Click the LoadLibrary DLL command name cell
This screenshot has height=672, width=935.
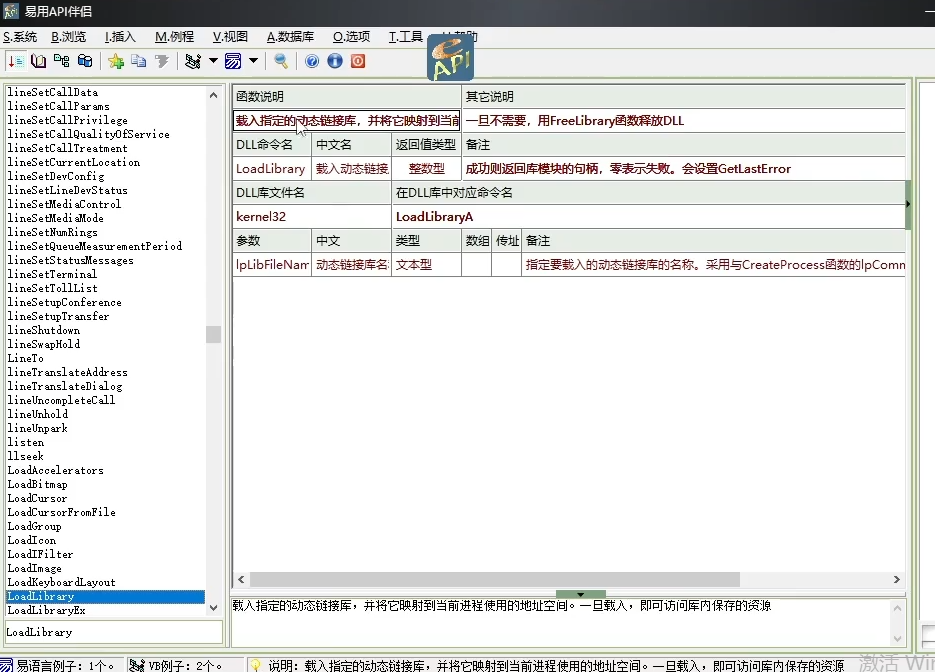click(x=272, y=169)
